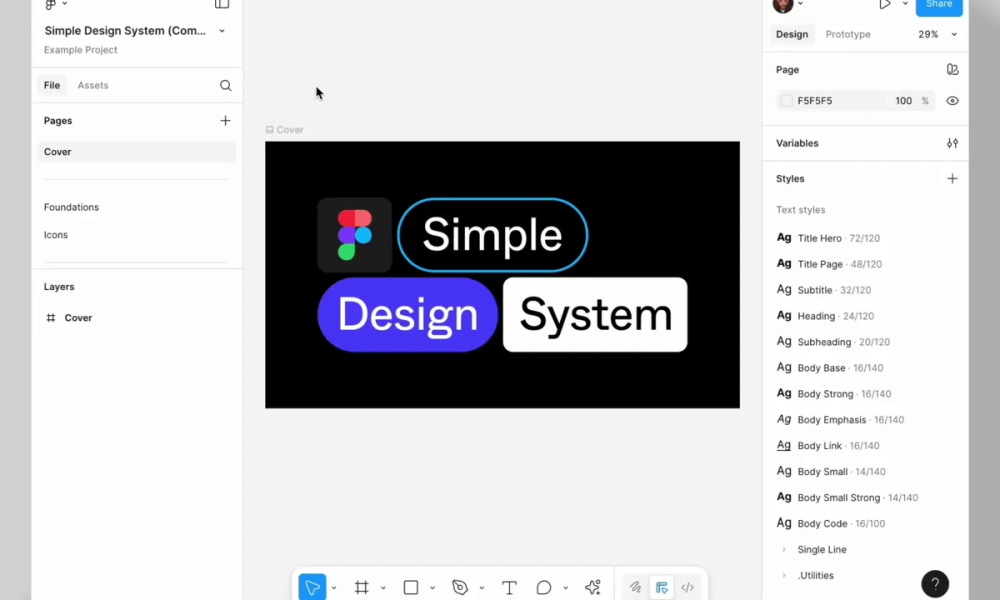
Task: Toggle page background visibility eye icon
Action: 952,101
